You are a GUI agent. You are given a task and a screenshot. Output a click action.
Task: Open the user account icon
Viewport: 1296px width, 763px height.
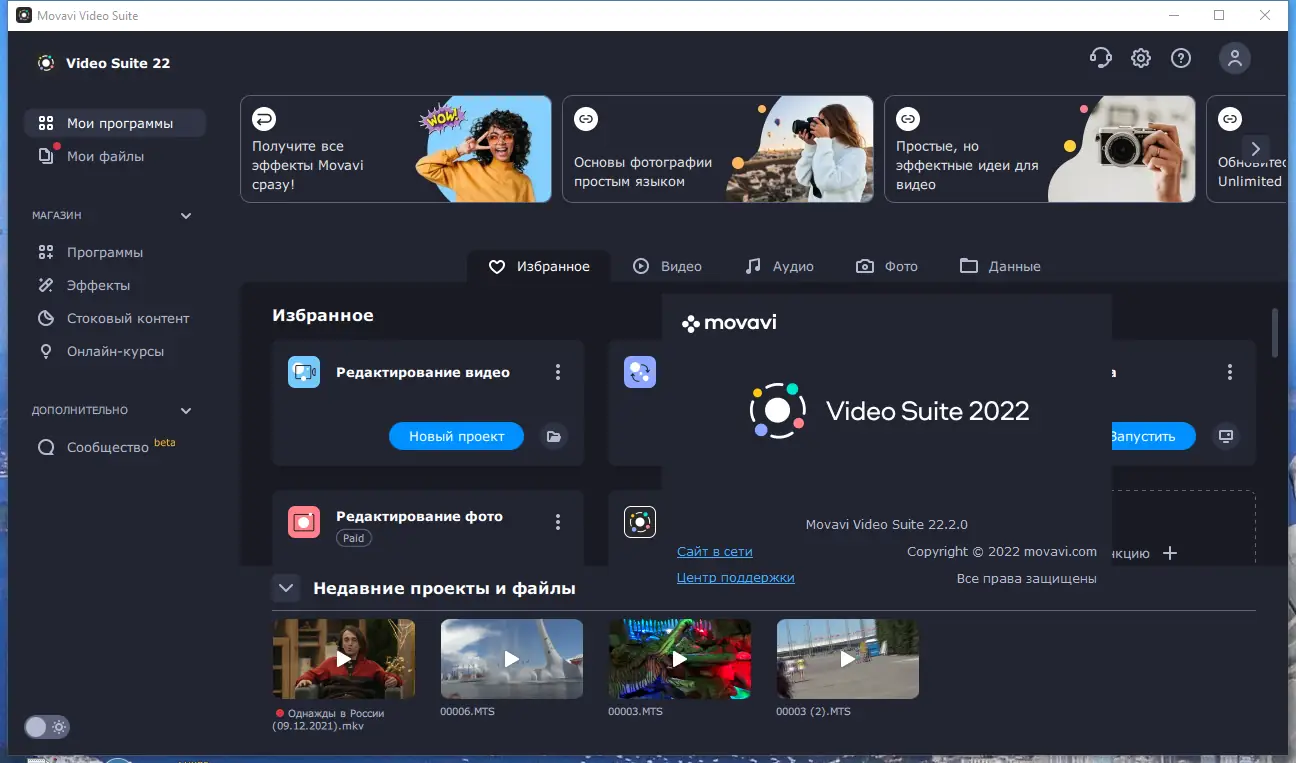[1234, 58]
